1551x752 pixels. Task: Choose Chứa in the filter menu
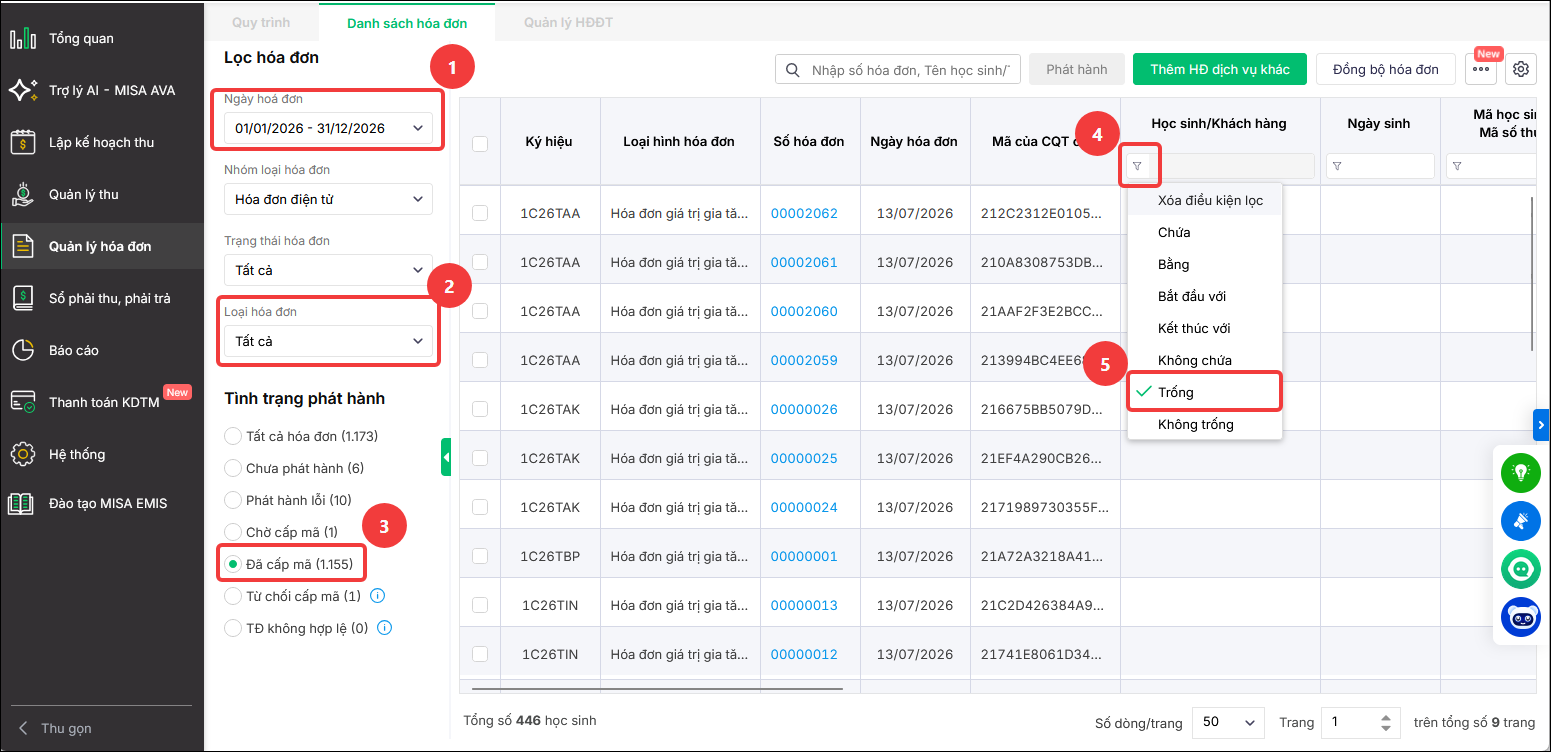(1205, 232)
